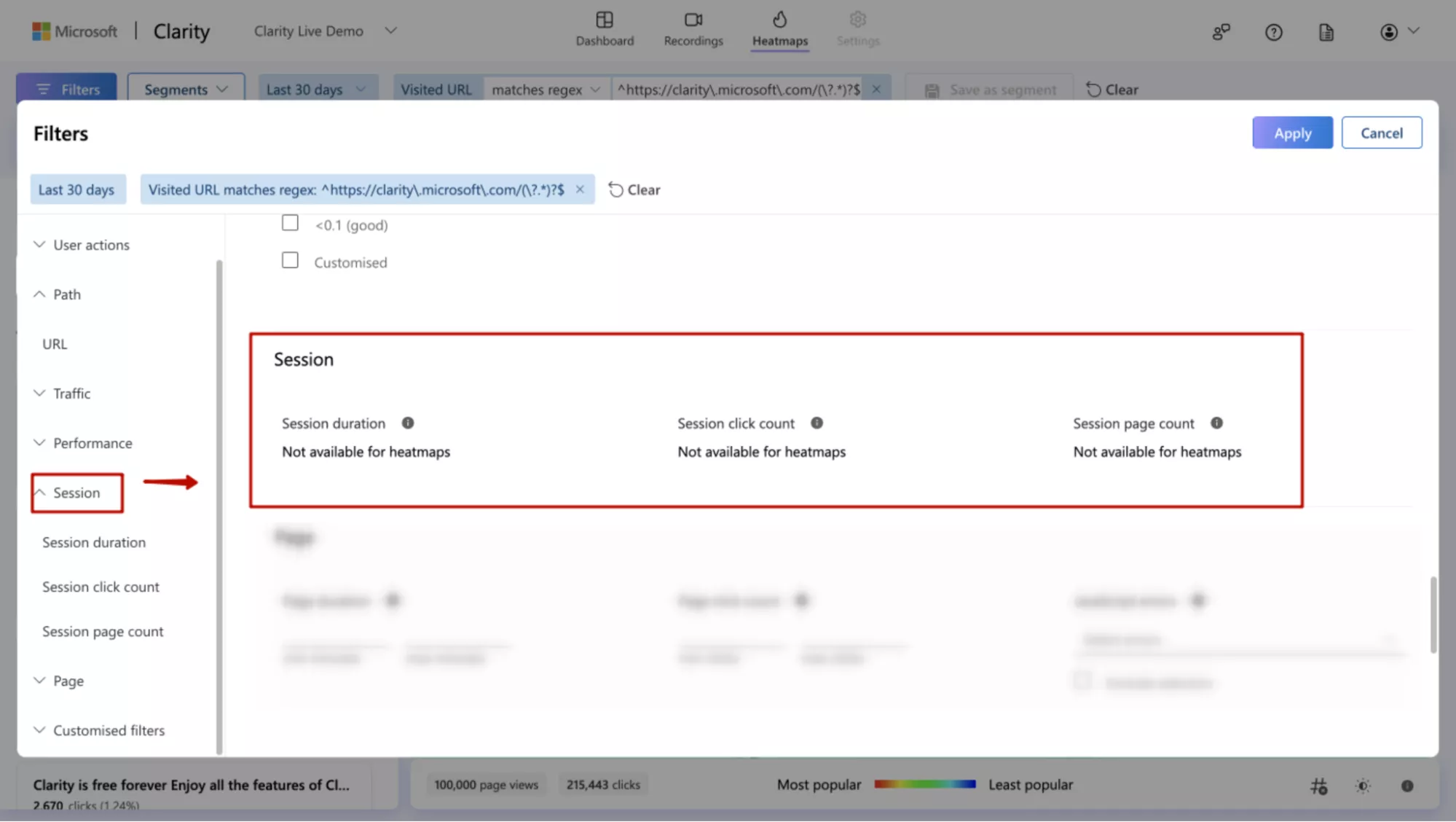Screen dimensions: 1456x822
Task: Open the help question mark icon
Action: click(1273, 32)
